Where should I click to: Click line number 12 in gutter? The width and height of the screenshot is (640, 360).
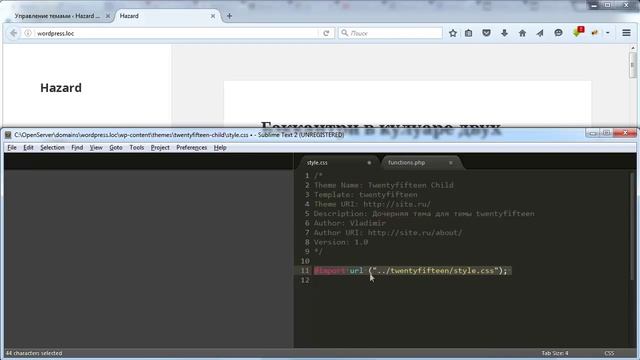click(x=305, y=280)
